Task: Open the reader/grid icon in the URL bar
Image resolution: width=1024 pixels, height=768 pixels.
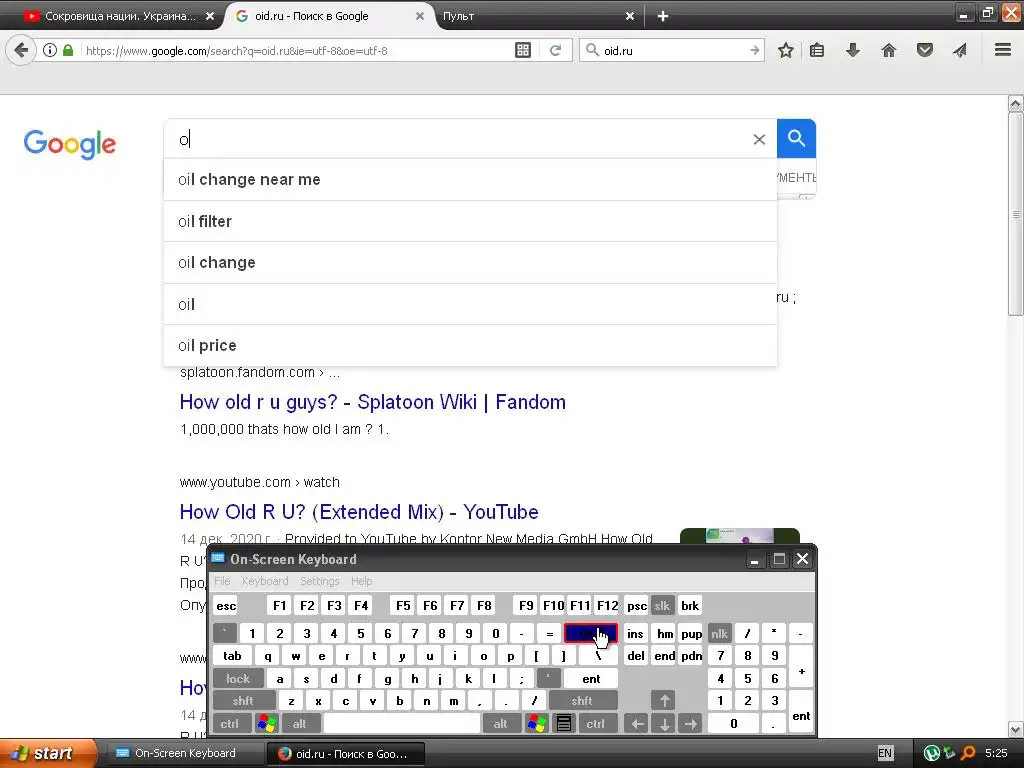Action: pyautogui.click(x=522, y=50)
